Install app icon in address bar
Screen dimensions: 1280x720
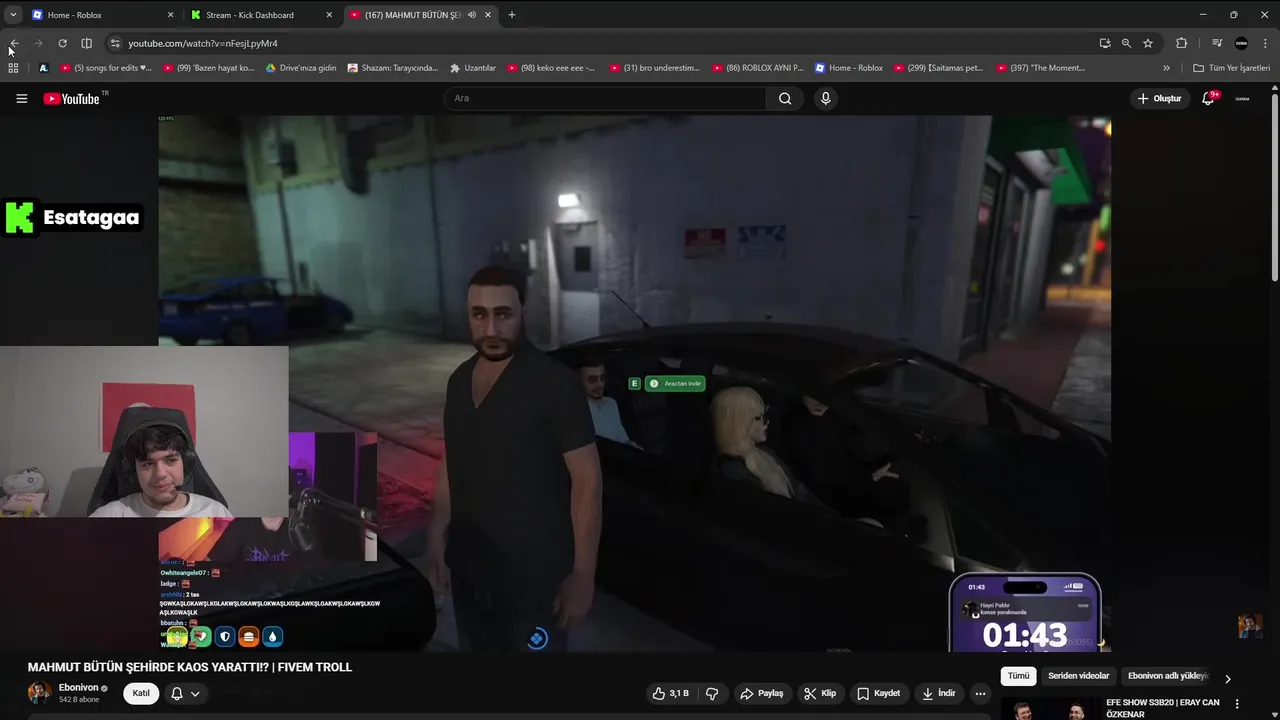click(1104, 43)
